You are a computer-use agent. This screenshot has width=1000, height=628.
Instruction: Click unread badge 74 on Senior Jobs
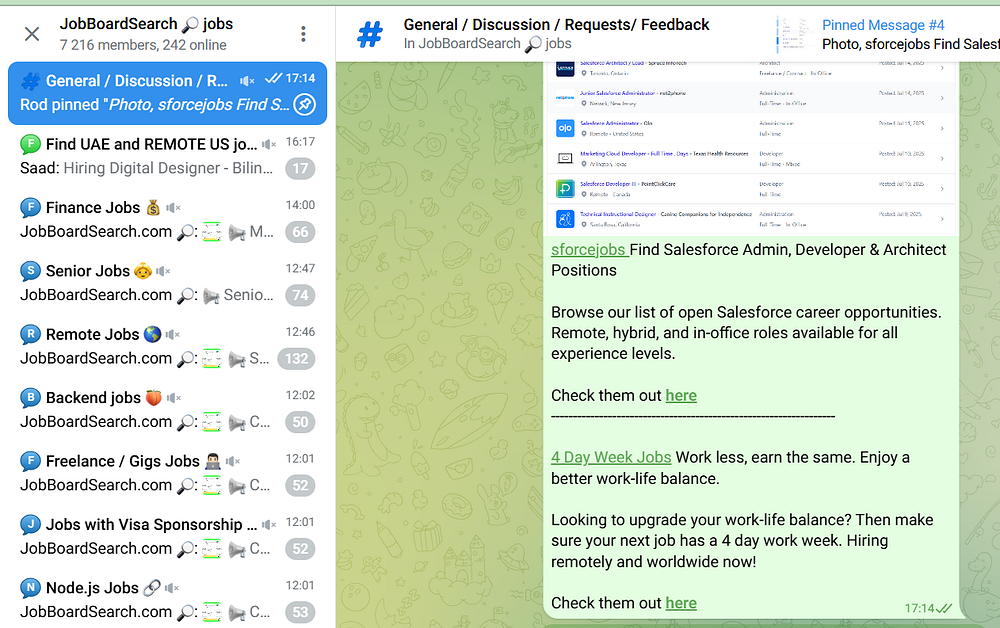(300, 295)
